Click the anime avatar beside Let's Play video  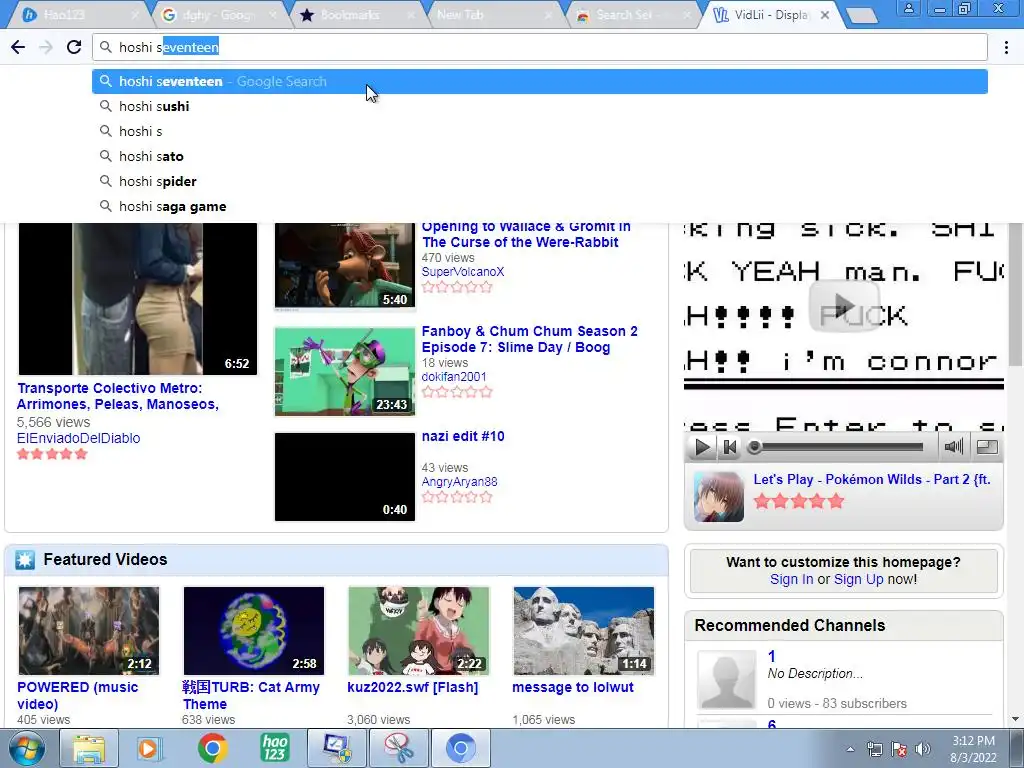(x=718, y=497)
